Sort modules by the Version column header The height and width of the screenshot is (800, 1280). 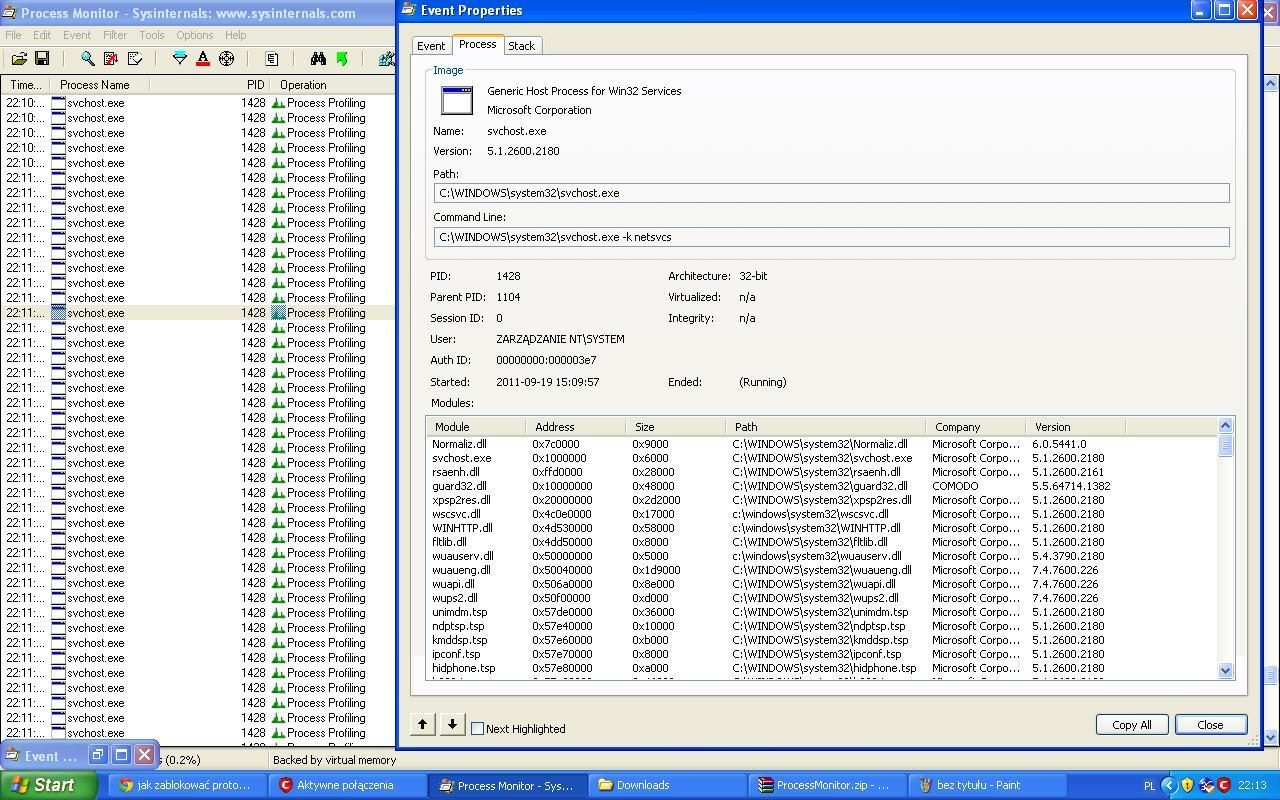point(1076,427)
